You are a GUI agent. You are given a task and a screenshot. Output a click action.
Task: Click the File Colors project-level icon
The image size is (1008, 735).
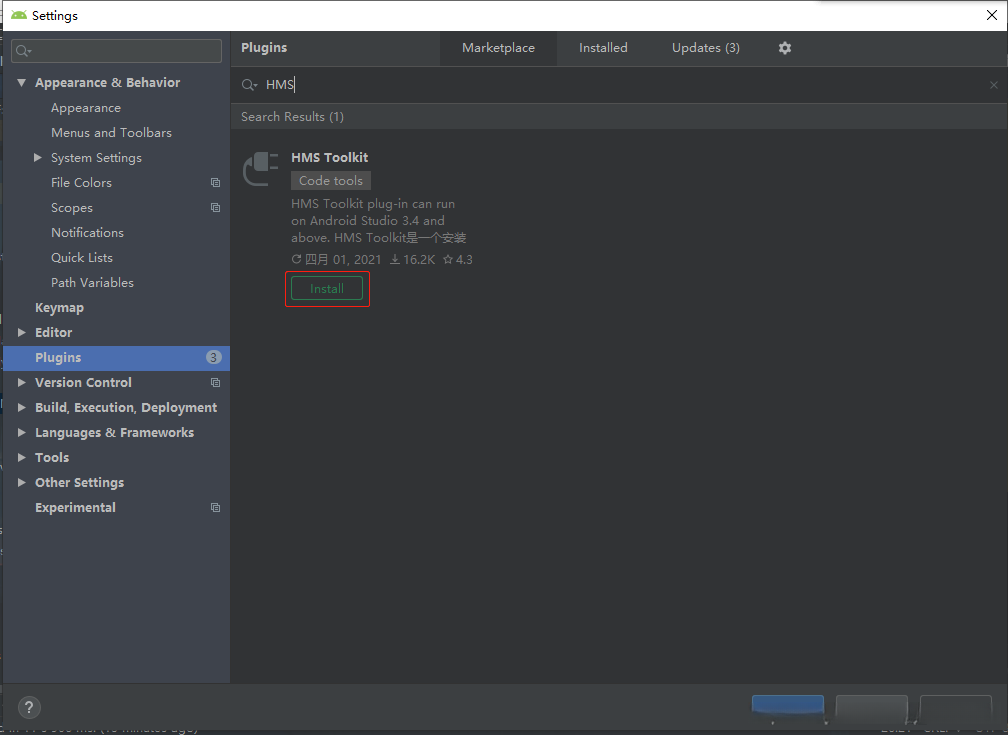215,183
